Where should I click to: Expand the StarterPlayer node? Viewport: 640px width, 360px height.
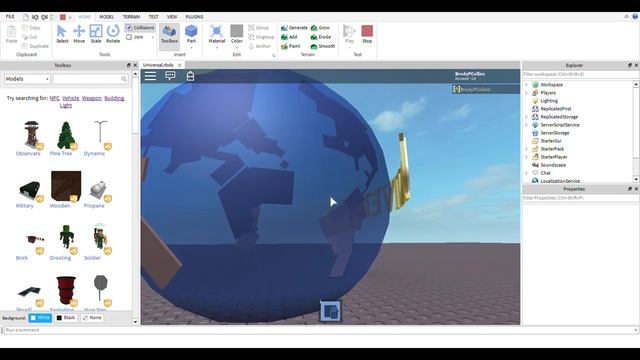point(526,157)
